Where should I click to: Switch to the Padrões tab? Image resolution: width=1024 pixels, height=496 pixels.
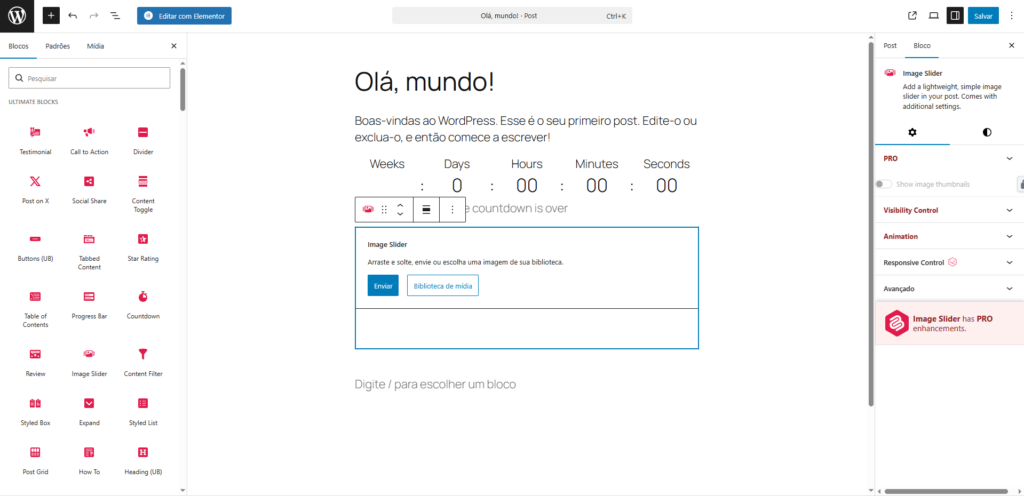coord(57,46)
